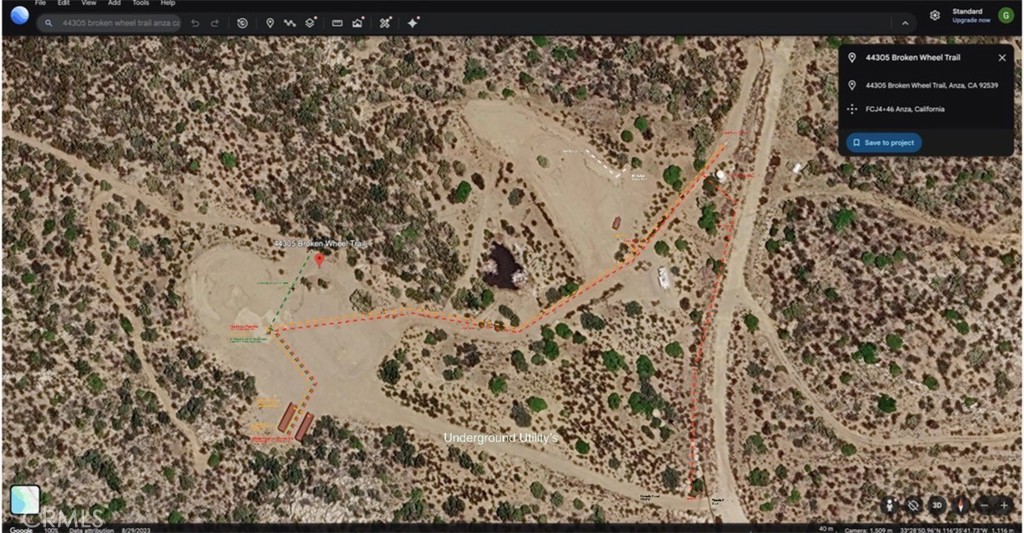Zoom in with the plus button
This screenshot has width=1024, height=533.
pos(1004,505)
